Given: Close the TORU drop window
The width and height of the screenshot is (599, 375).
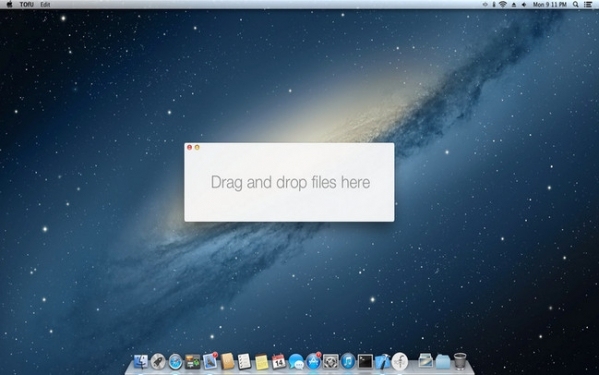Looking at the screenshot, I should coord(189,147).
